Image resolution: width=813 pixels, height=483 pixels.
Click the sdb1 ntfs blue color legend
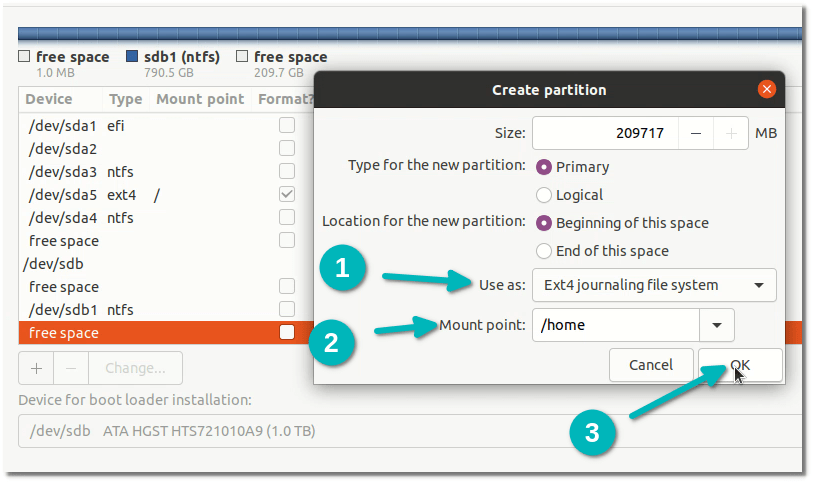(132, 57)
